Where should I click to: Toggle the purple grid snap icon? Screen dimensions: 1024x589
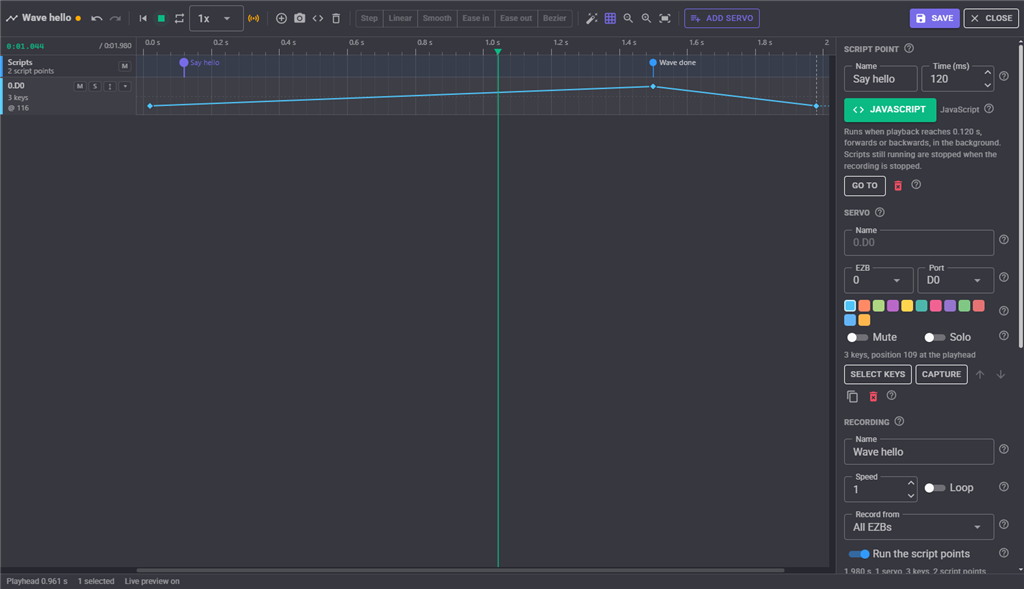[x=610, y=18]
